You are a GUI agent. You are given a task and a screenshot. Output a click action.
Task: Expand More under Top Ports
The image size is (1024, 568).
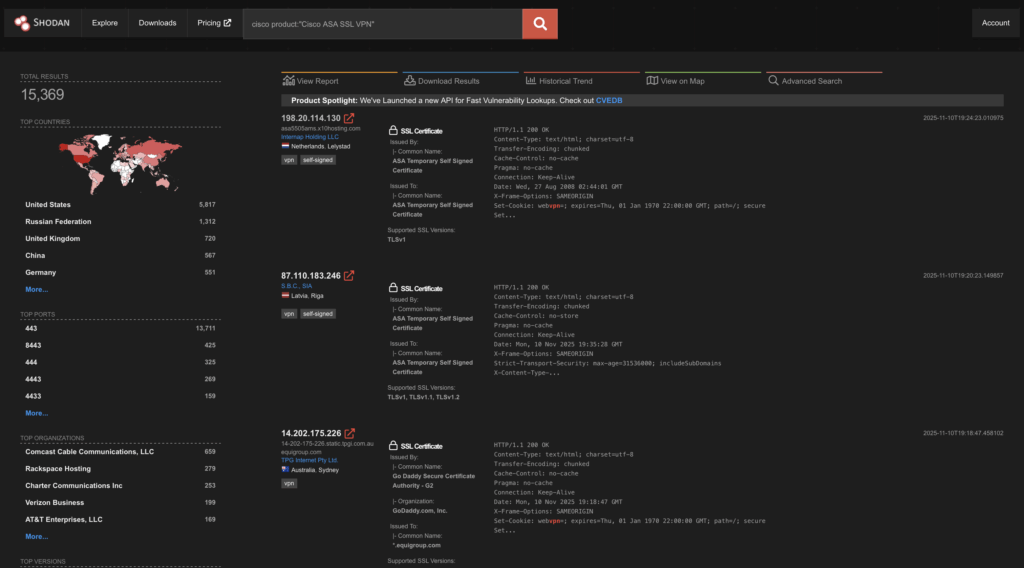click(x=36, y=413)
